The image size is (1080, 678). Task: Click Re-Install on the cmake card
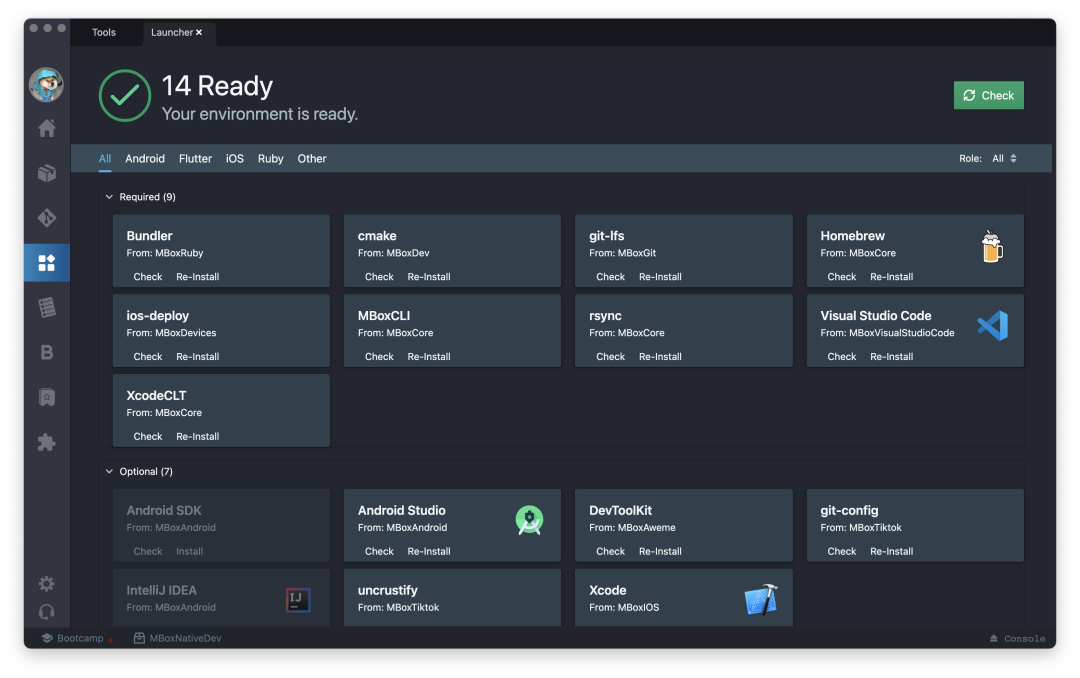[x=429, y=276]
